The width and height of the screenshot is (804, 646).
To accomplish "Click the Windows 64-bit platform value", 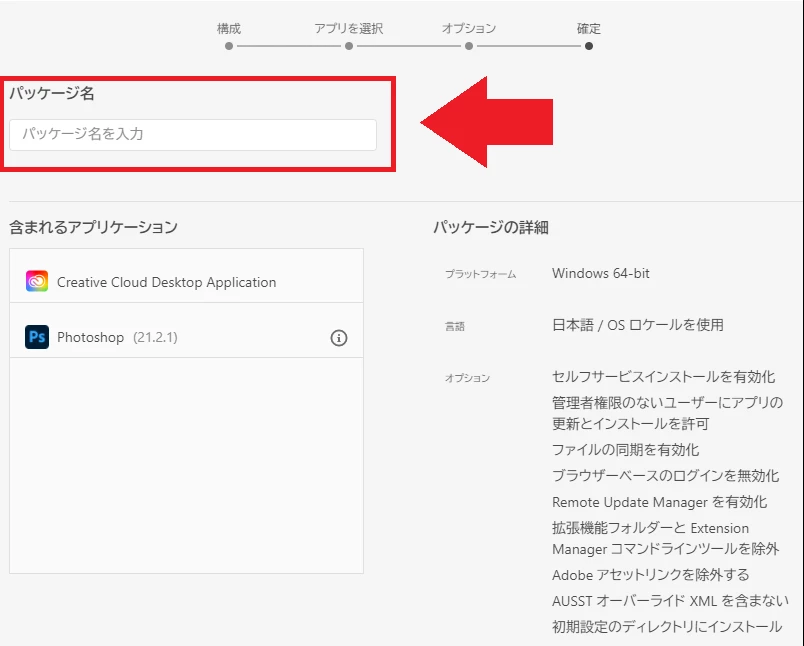I will [x=600, y=273].
